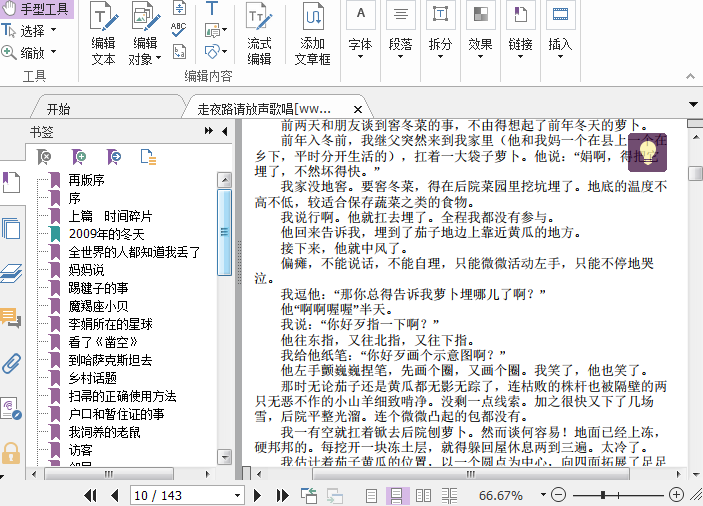This screenshot has width=703, height=506.
Task: Open the zoom percentage dropdown arrow
Action: [543, 495]
